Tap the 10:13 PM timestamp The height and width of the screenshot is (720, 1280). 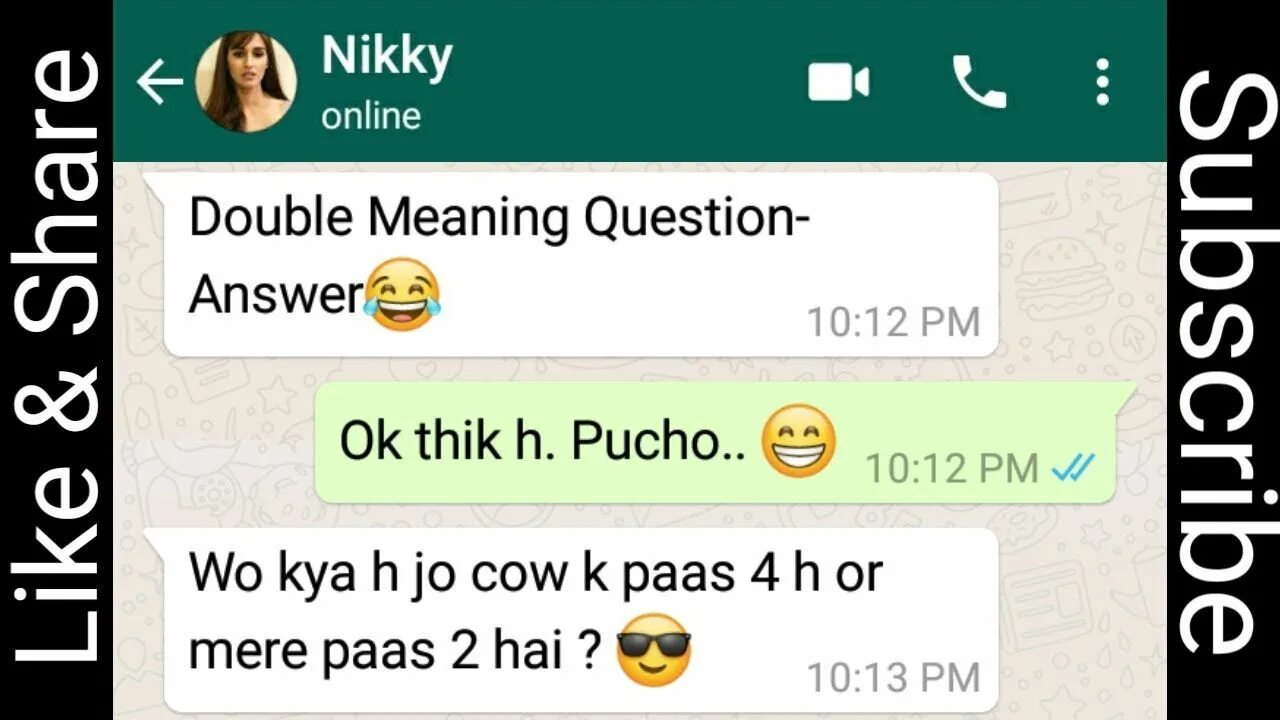[893, 677]
